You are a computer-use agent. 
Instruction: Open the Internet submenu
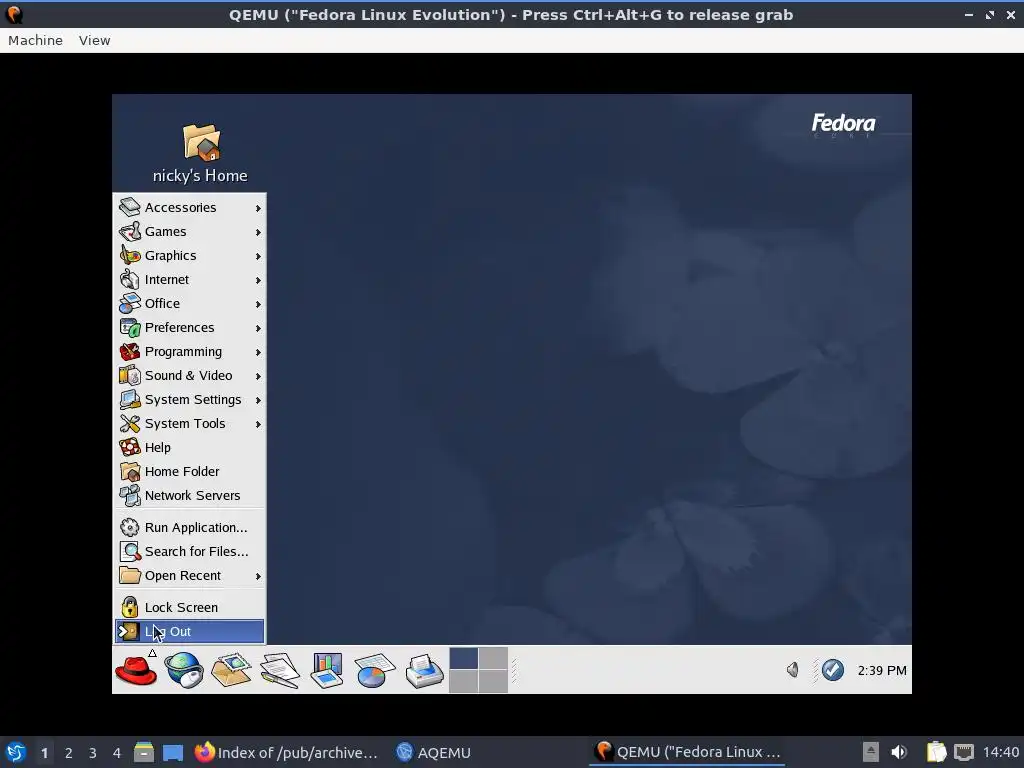point(190,280)
